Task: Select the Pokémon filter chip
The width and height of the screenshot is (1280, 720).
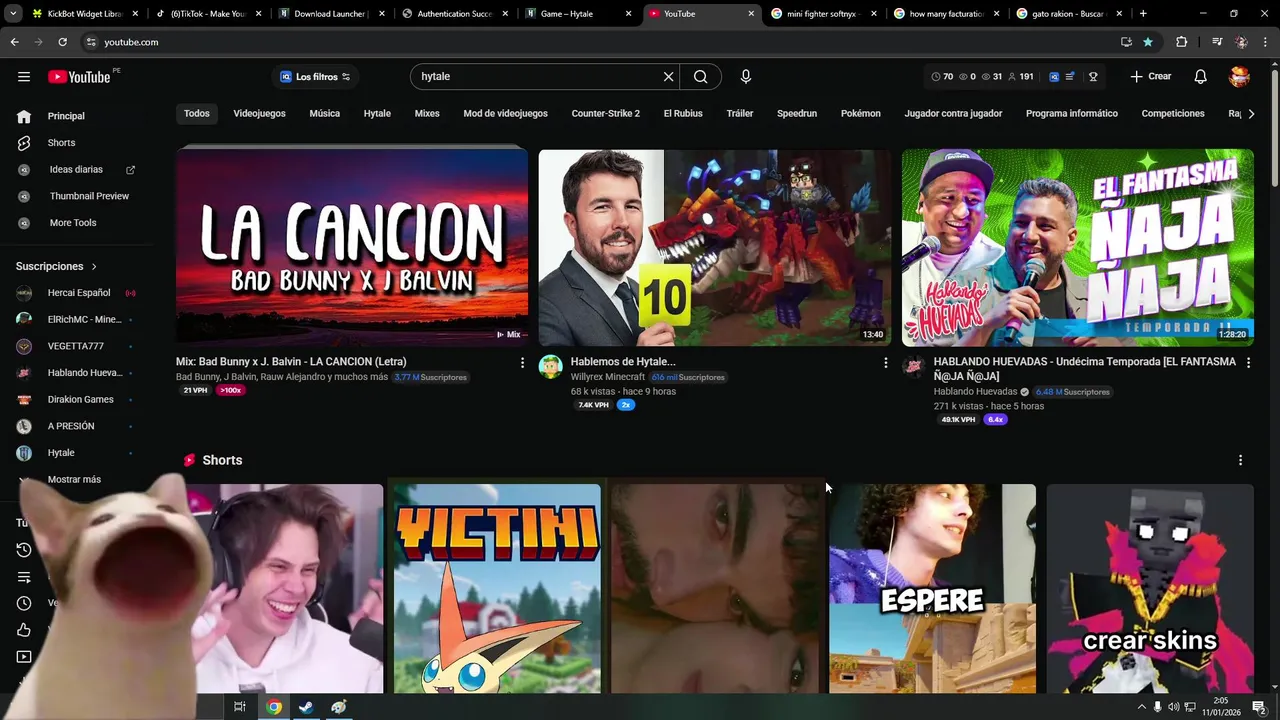Action: [x=861, y=114]
